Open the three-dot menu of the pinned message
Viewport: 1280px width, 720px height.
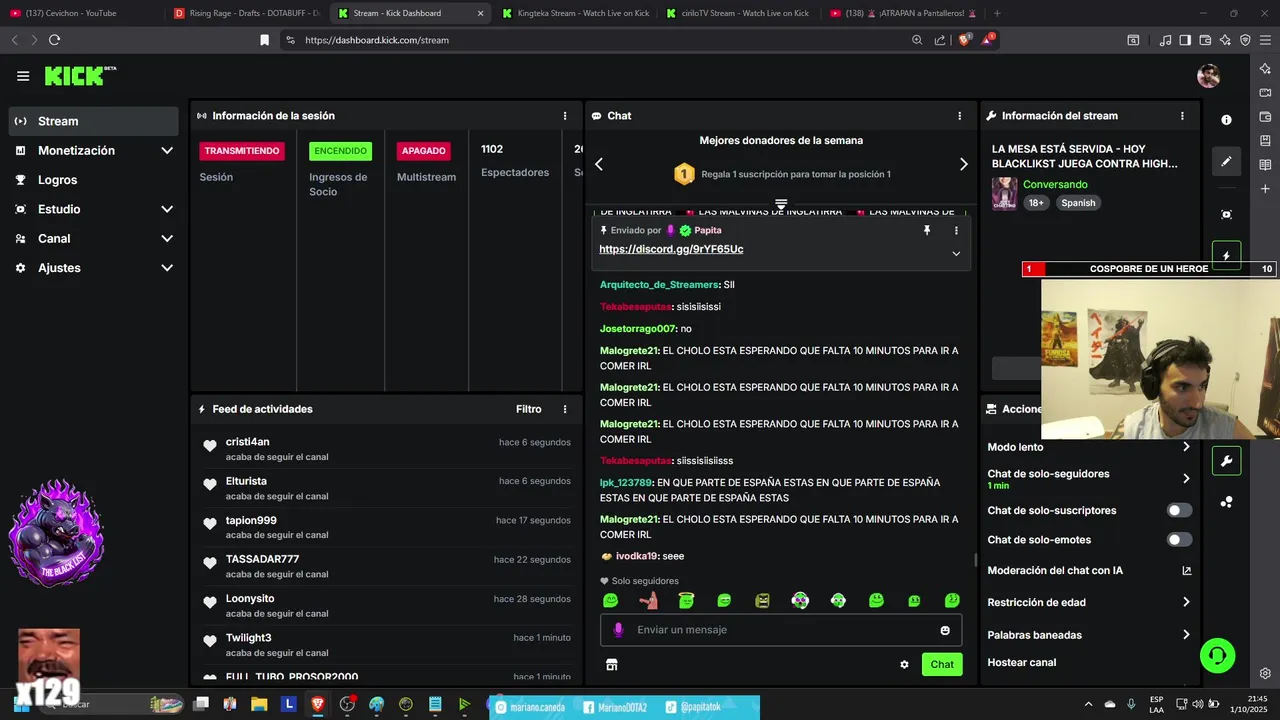click(x=956, y=230)
